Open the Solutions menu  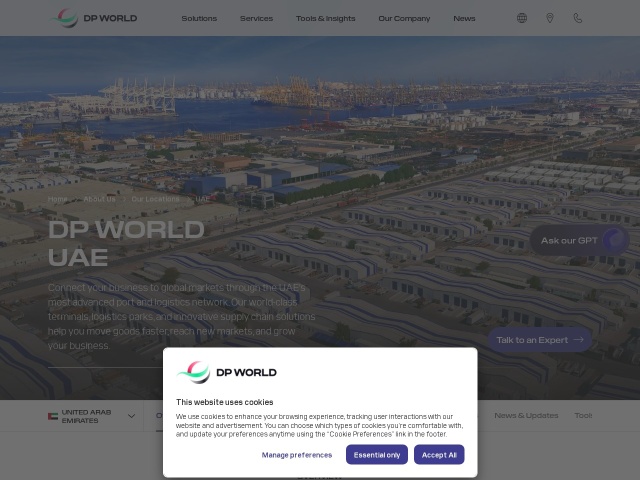199,18
